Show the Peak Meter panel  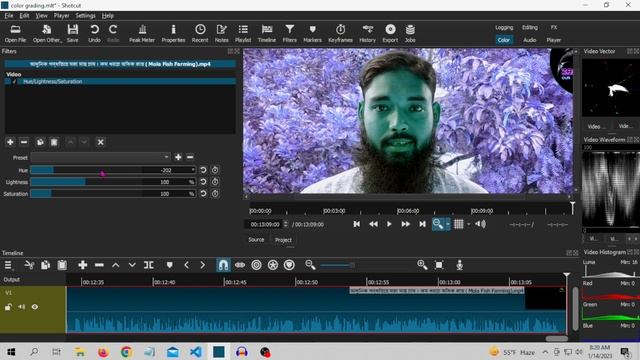pyautogui.click(x=142, y=33)
